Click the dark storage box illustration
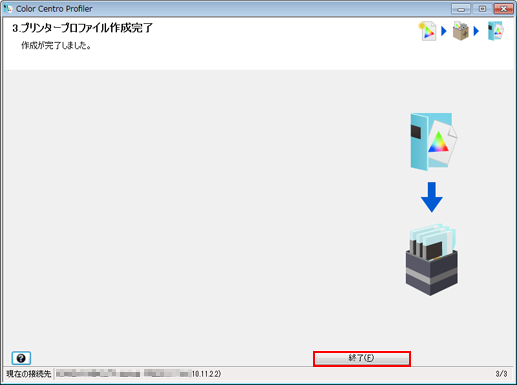Image resolution: width=517 pixels, height=385 pixels. pos(432,259)
